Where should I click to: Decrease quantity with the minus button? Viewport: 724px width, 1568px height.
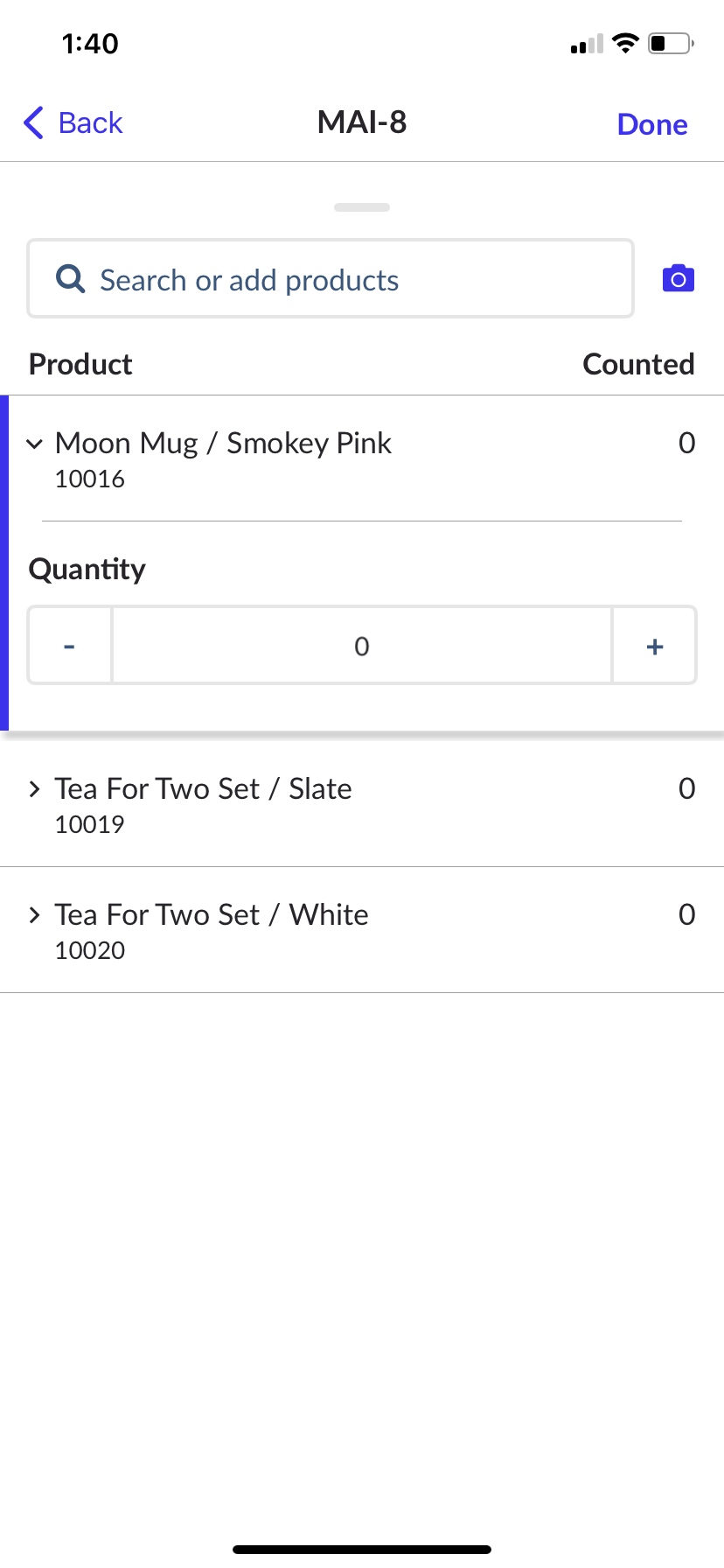70,646
